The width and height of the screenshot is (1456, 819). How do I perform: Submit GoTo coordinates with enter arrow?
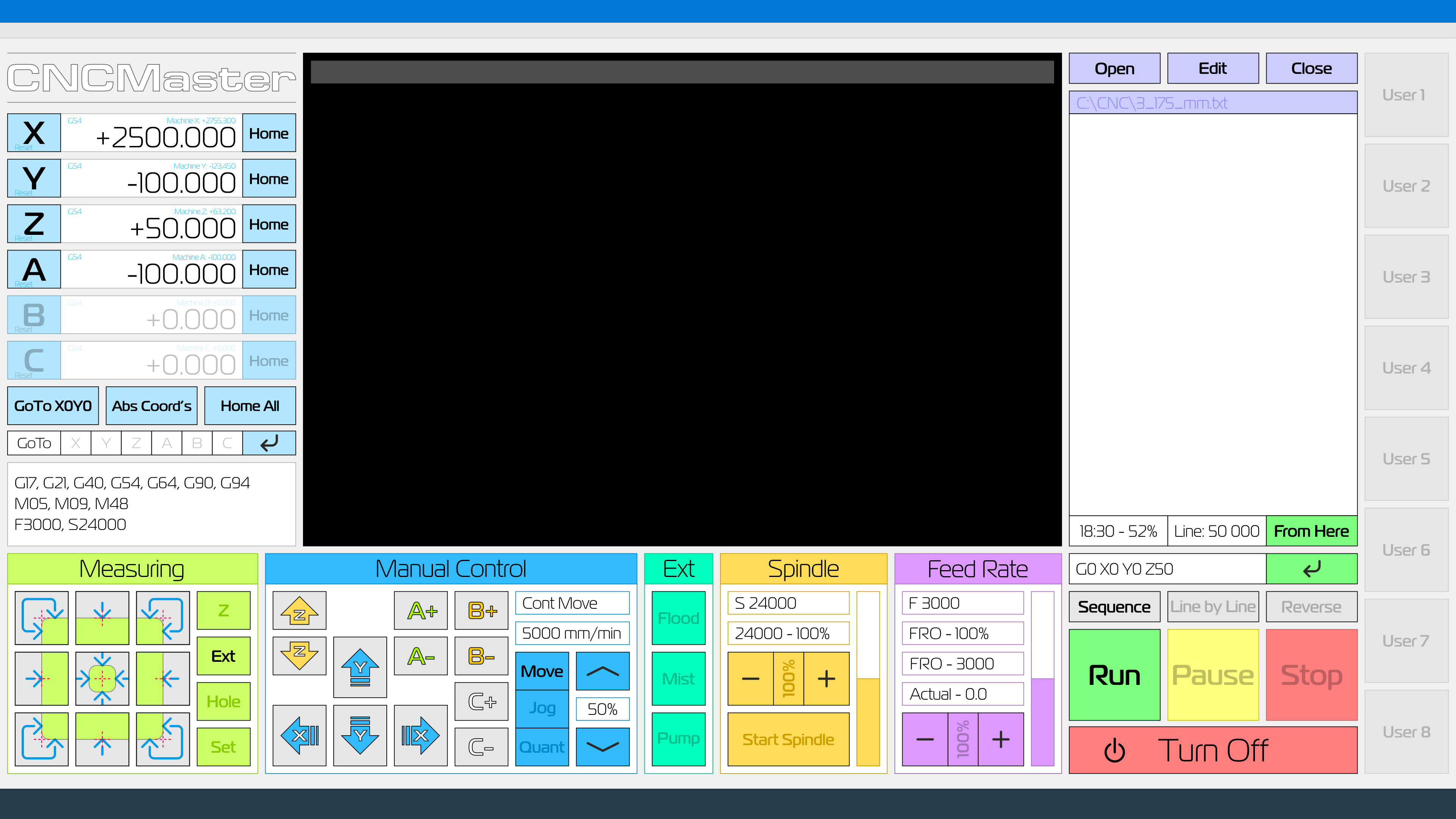click(x=269, y=443)
